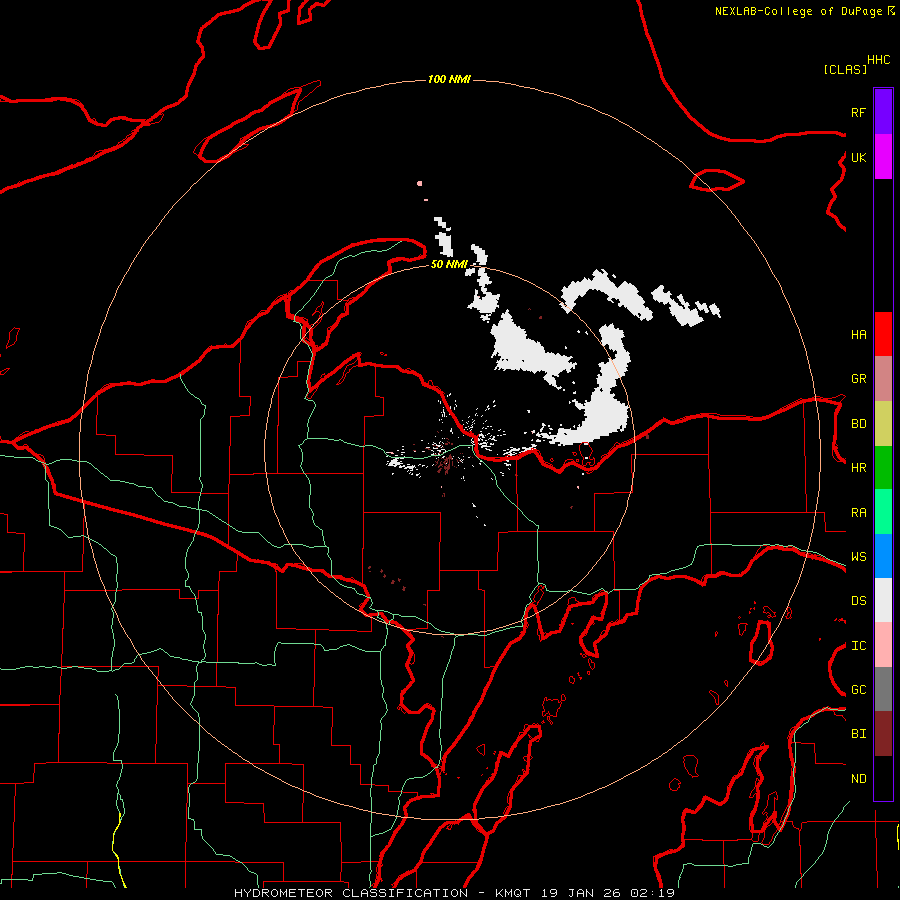The height and width of the screenshot is (900, 900).
Task: Click the GR legend label
Action: (858, 379)
